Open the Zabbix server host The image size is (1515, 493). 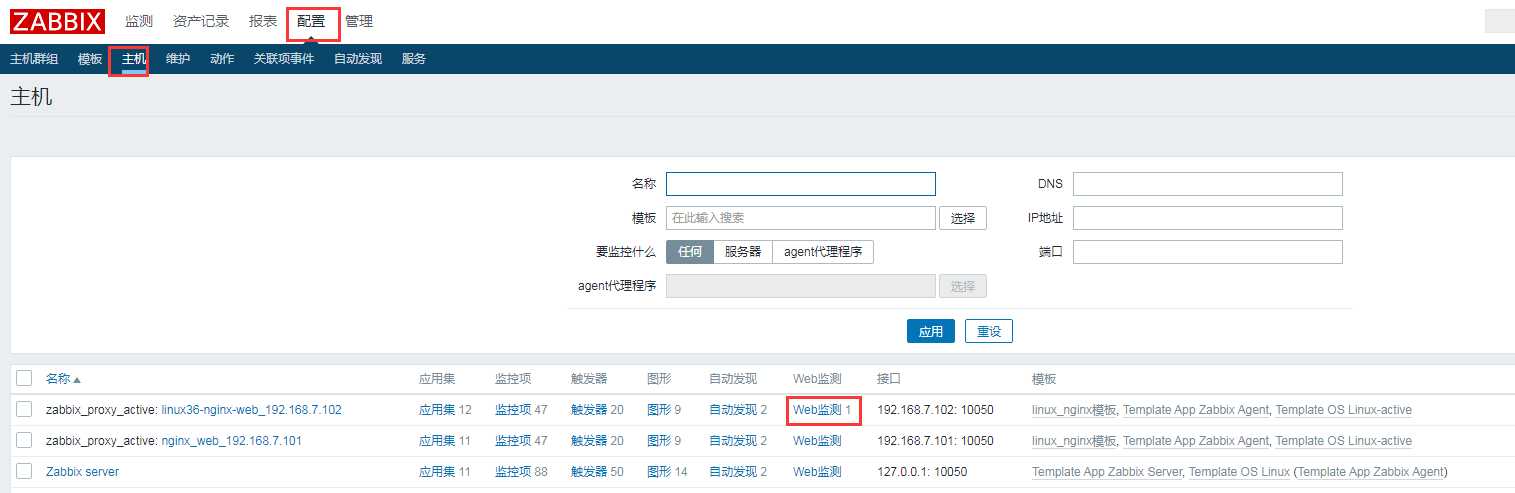tap(83, 472)
